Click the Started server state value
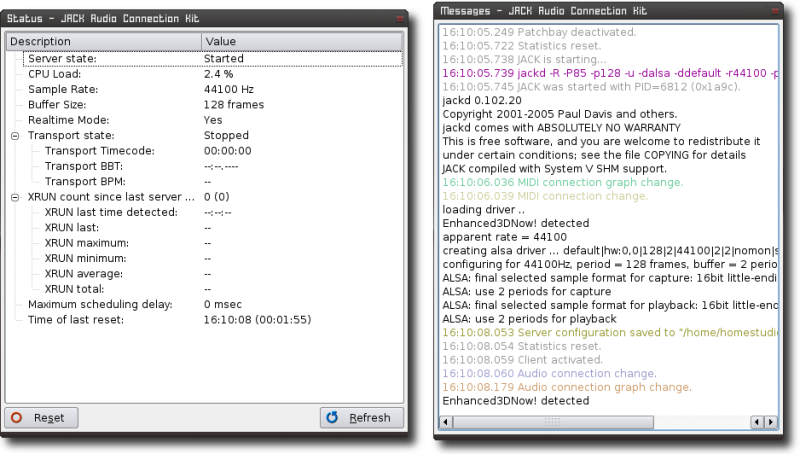 click(x=223, y=59)
